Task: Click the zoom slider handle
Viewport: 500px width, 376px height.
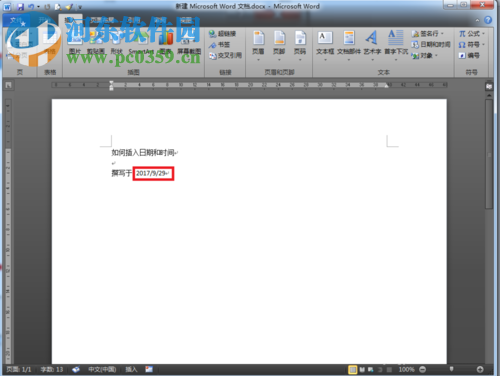Action: [451, 369]
